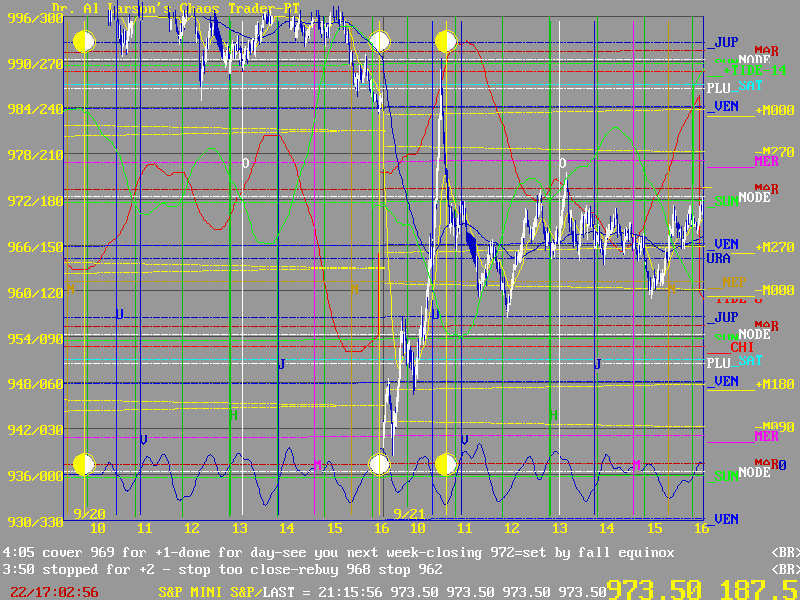The width and height of the screenshot is (800, 600).
Task: Click the top-row rightmost moon phase icon
Action: (446, 41)
